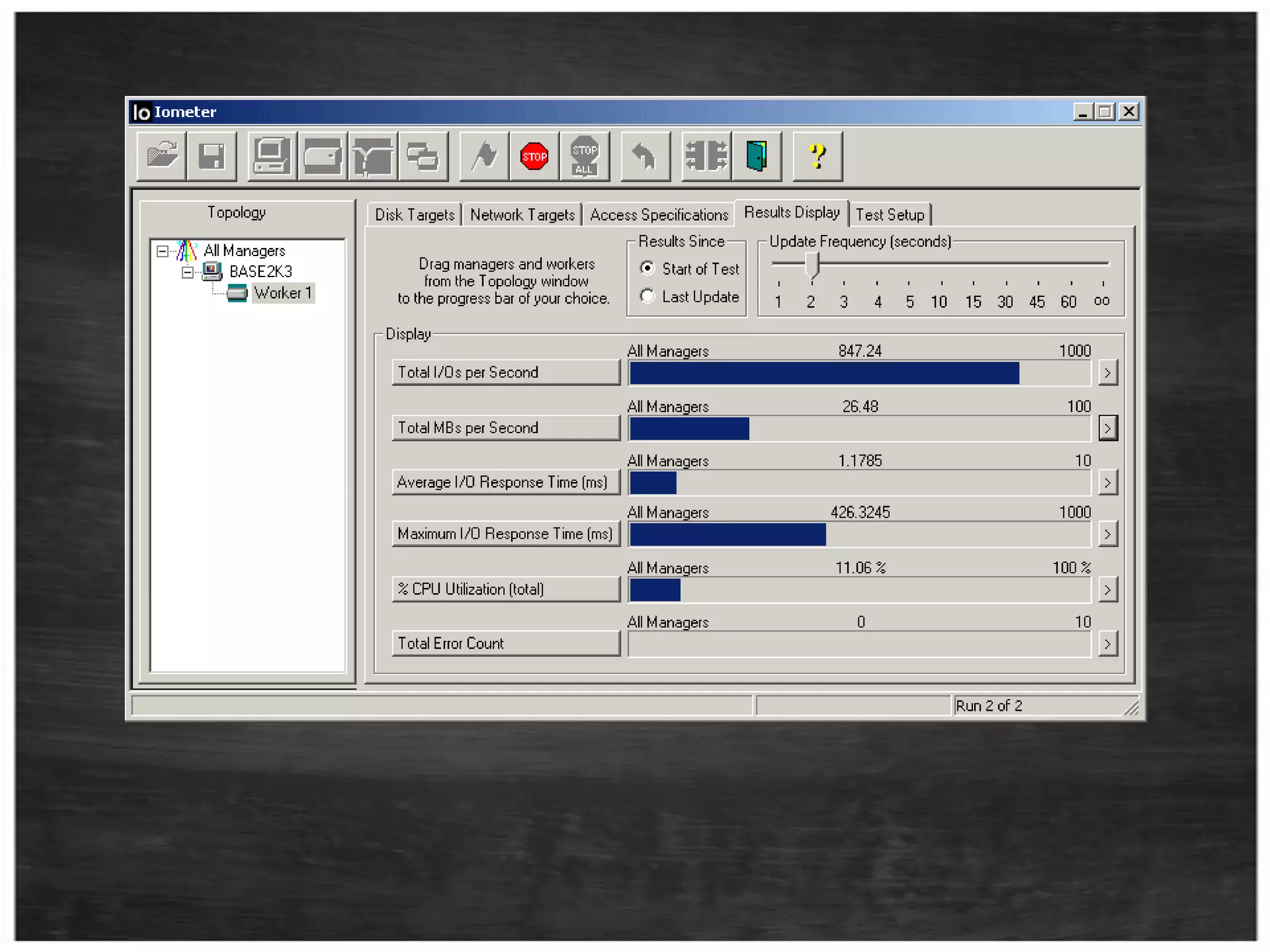Image resolution: width=1270 pixels, height=952 pixels.
Task: Select the Last Update radio button
Action: pyautogui.click(x=647, y=296)
